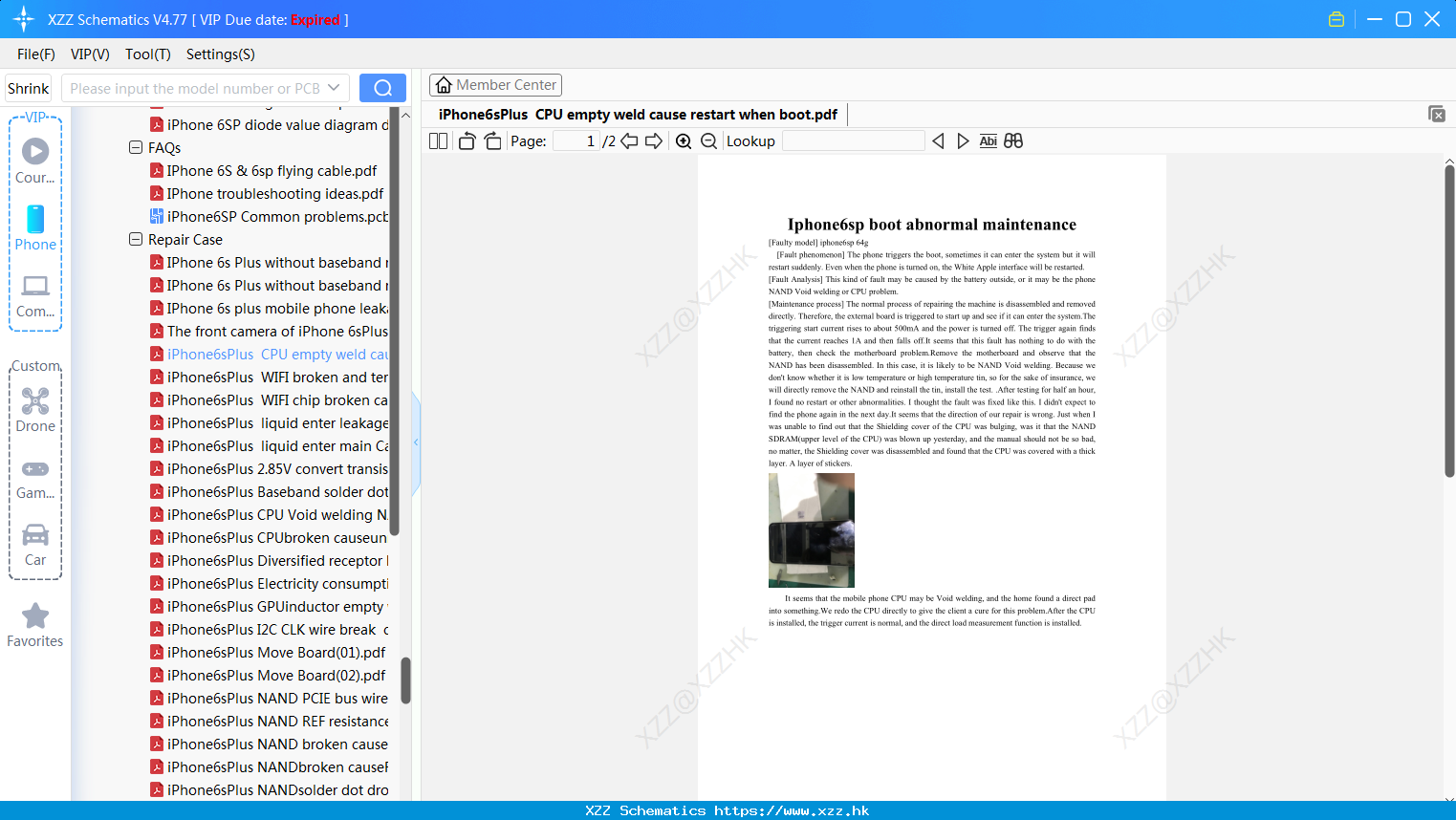The height and width of the screenshot is (820, 1456).
Task: Zoom out of the PDF
Action: (x=709, y=141)
